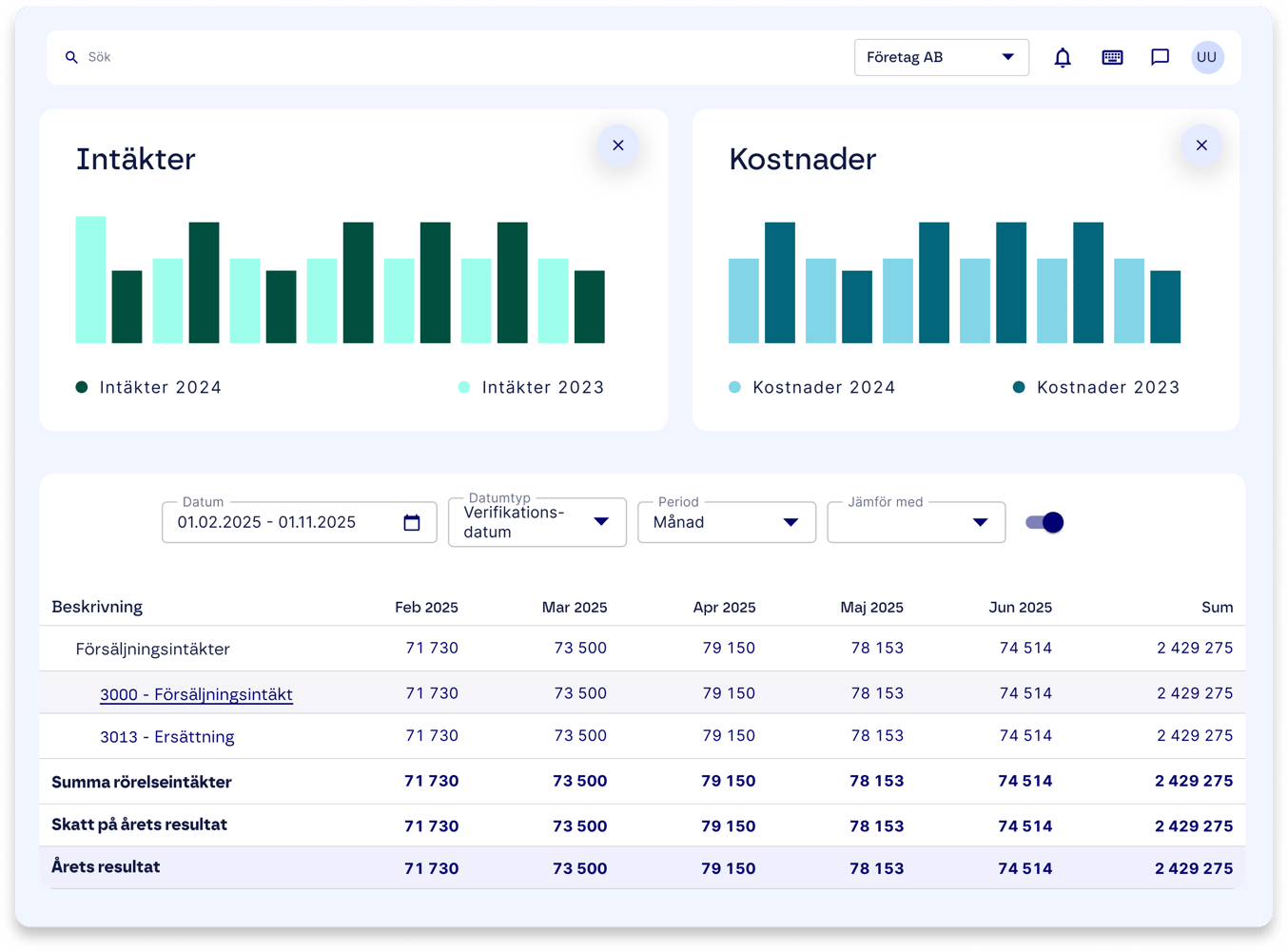1288x951 pixels.
Task: Open the Företag AB company dropdown
Action: pos(941,58)
